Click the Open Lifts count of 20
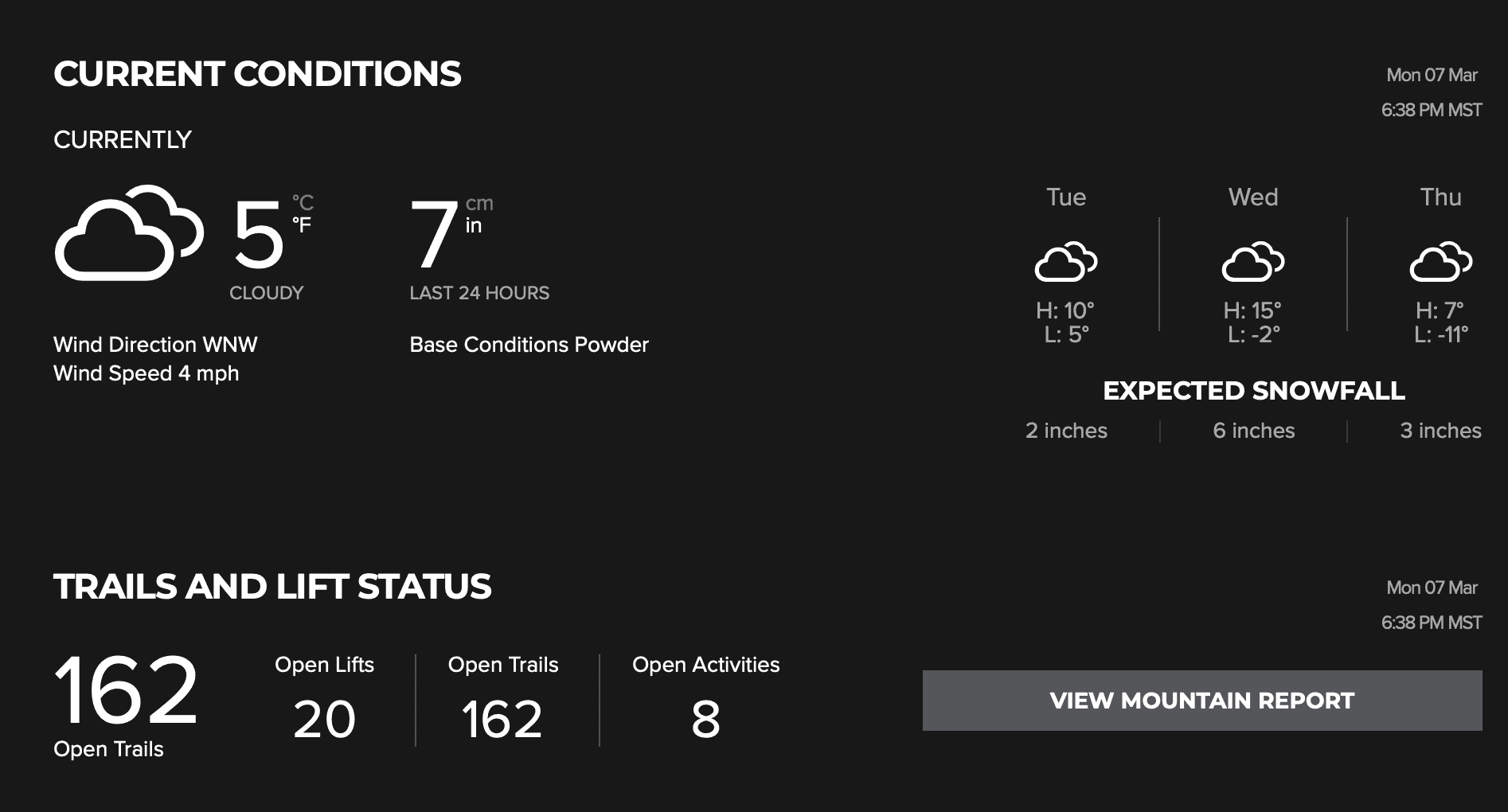 (324, 720)
